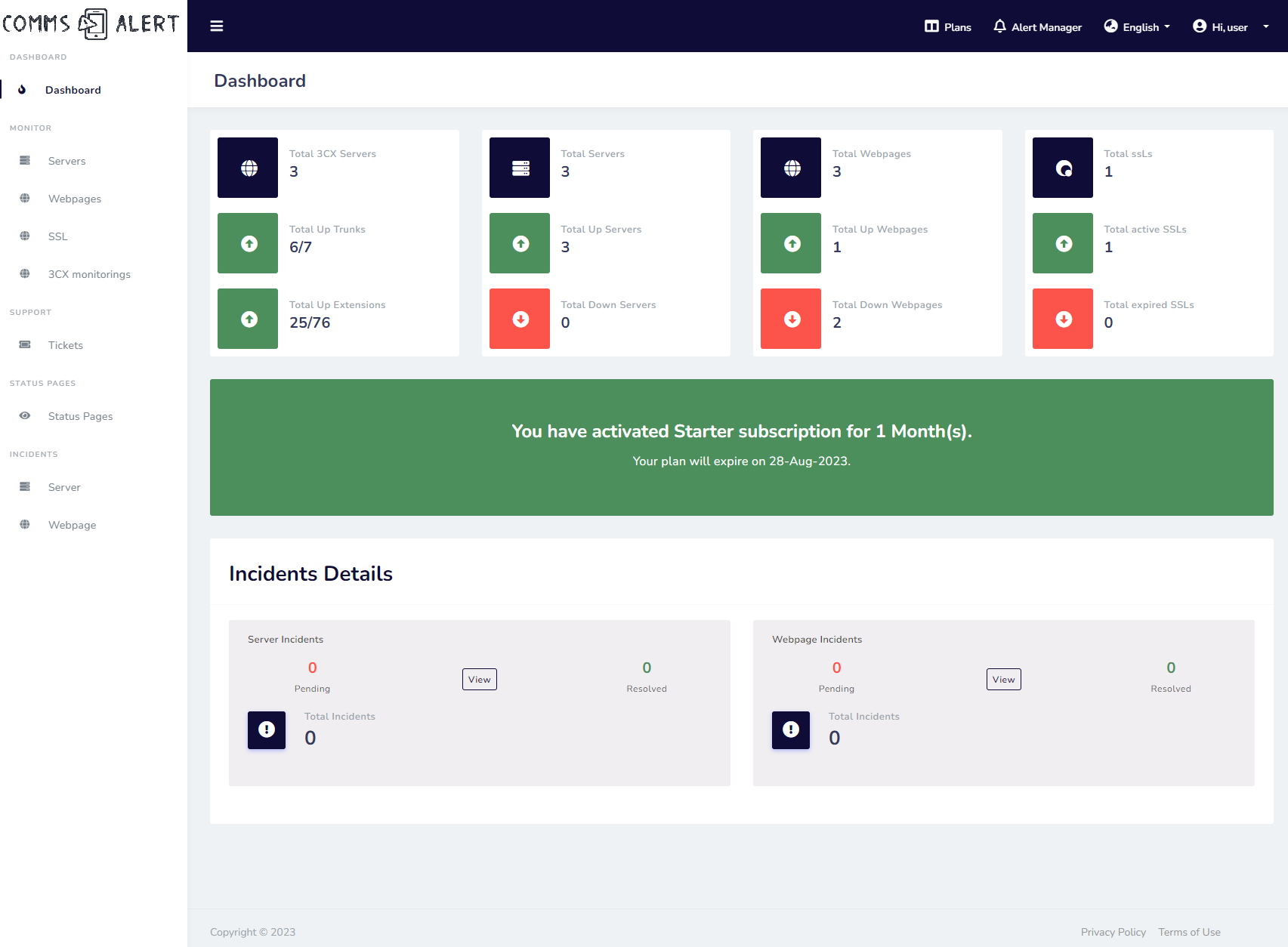1288x947 pixels.
Task: Click the Total Down Servers red arrow icon
Action: point(520,319)
